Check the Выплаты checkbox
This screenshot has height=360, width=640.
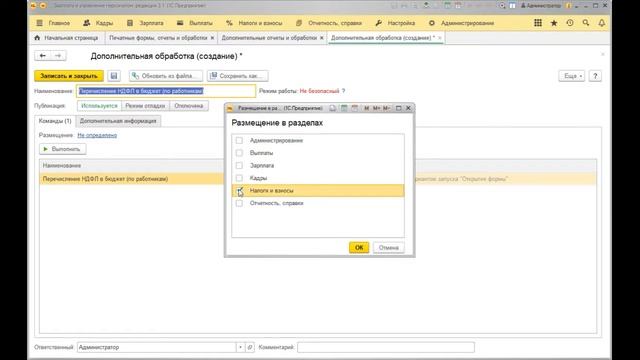pos(239,153)
